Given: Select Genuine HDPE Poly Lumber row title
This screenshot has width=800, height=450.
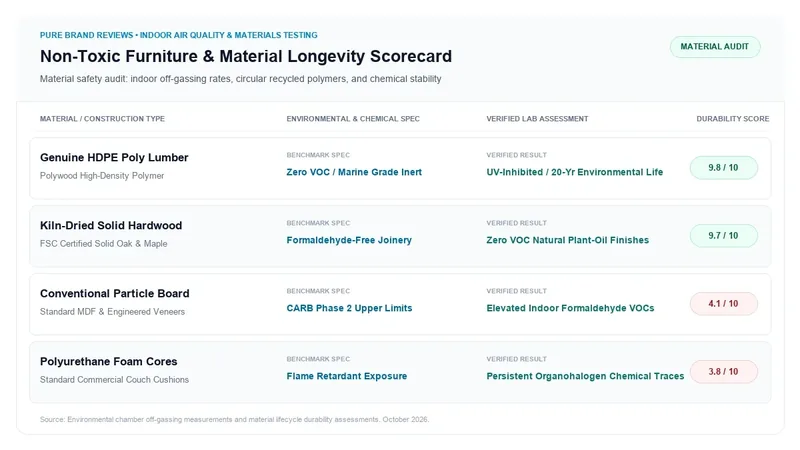Looking at the screenshot, I should click(x=114, y=158).
